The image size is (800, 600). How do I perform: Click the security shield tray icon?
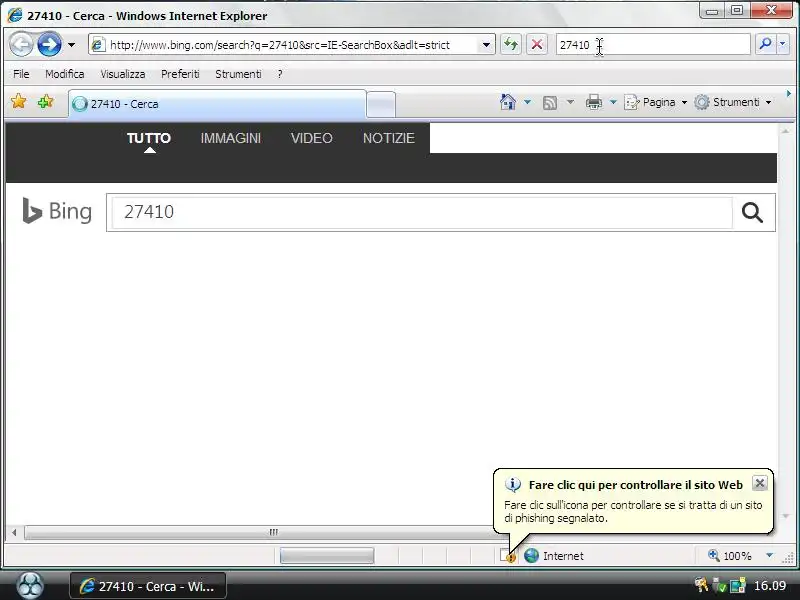pos(719,585)
